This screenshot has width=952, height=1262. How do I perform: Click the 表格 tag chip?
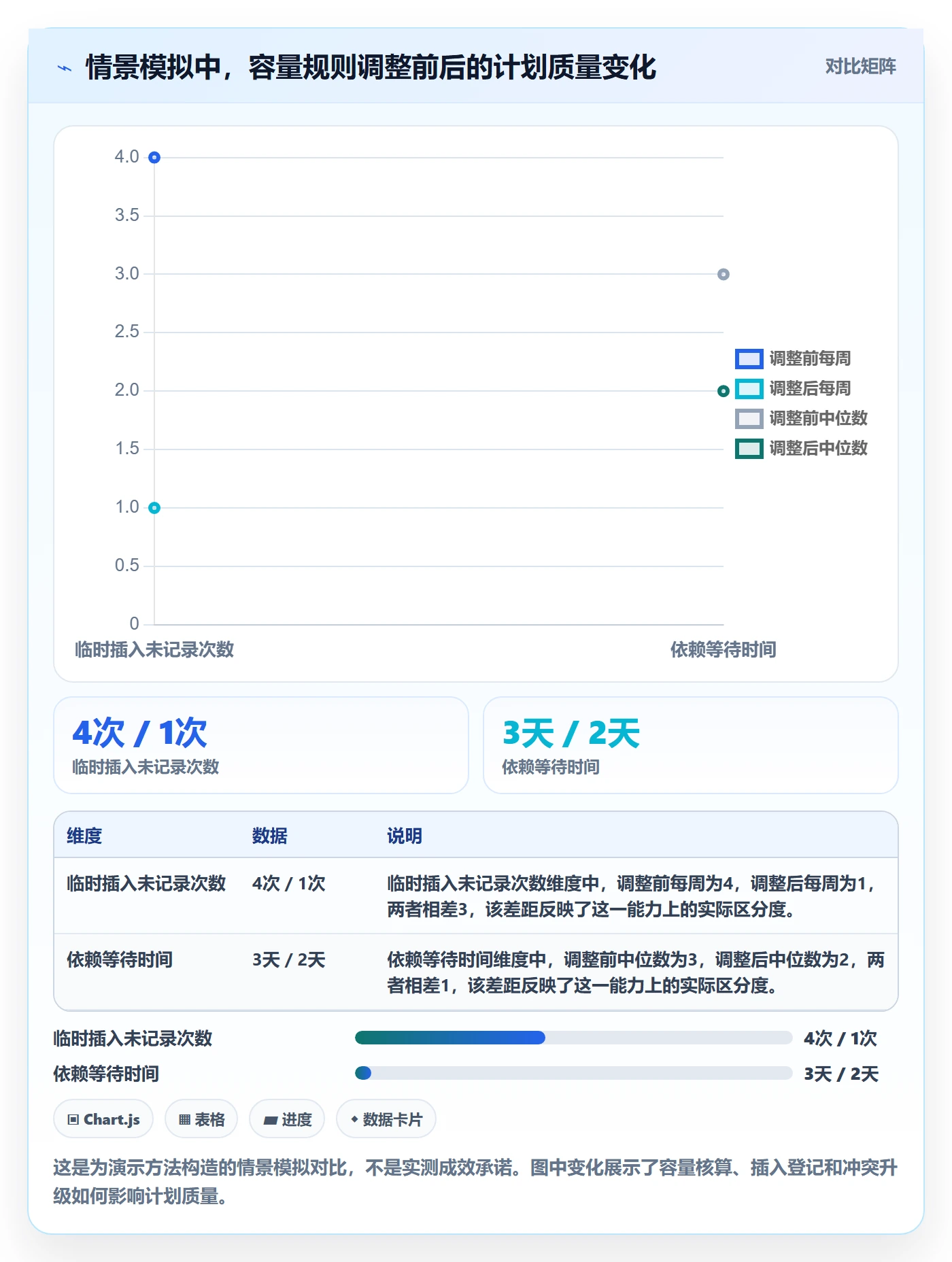201,1119
